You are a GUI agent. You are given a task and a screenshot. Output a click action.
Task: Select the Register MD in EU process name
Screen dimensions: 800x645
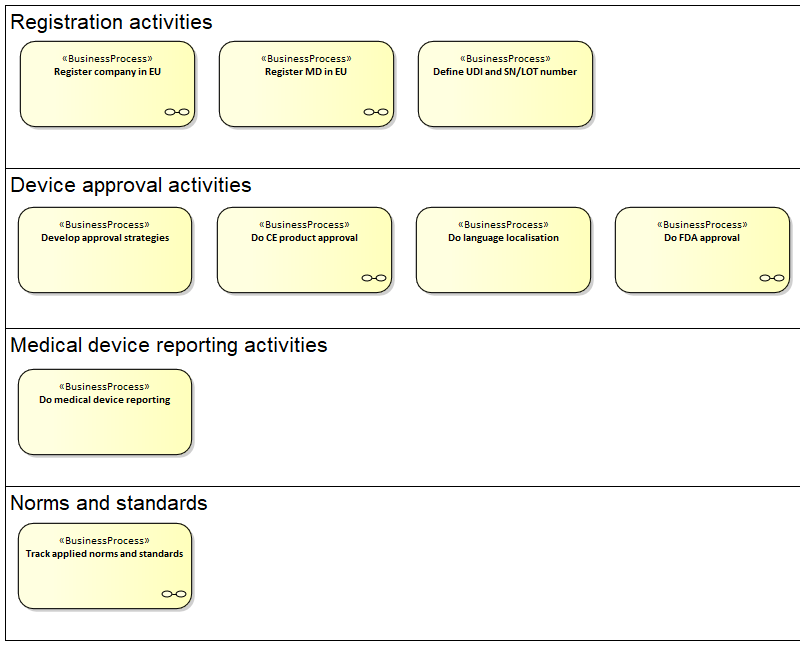306,72
